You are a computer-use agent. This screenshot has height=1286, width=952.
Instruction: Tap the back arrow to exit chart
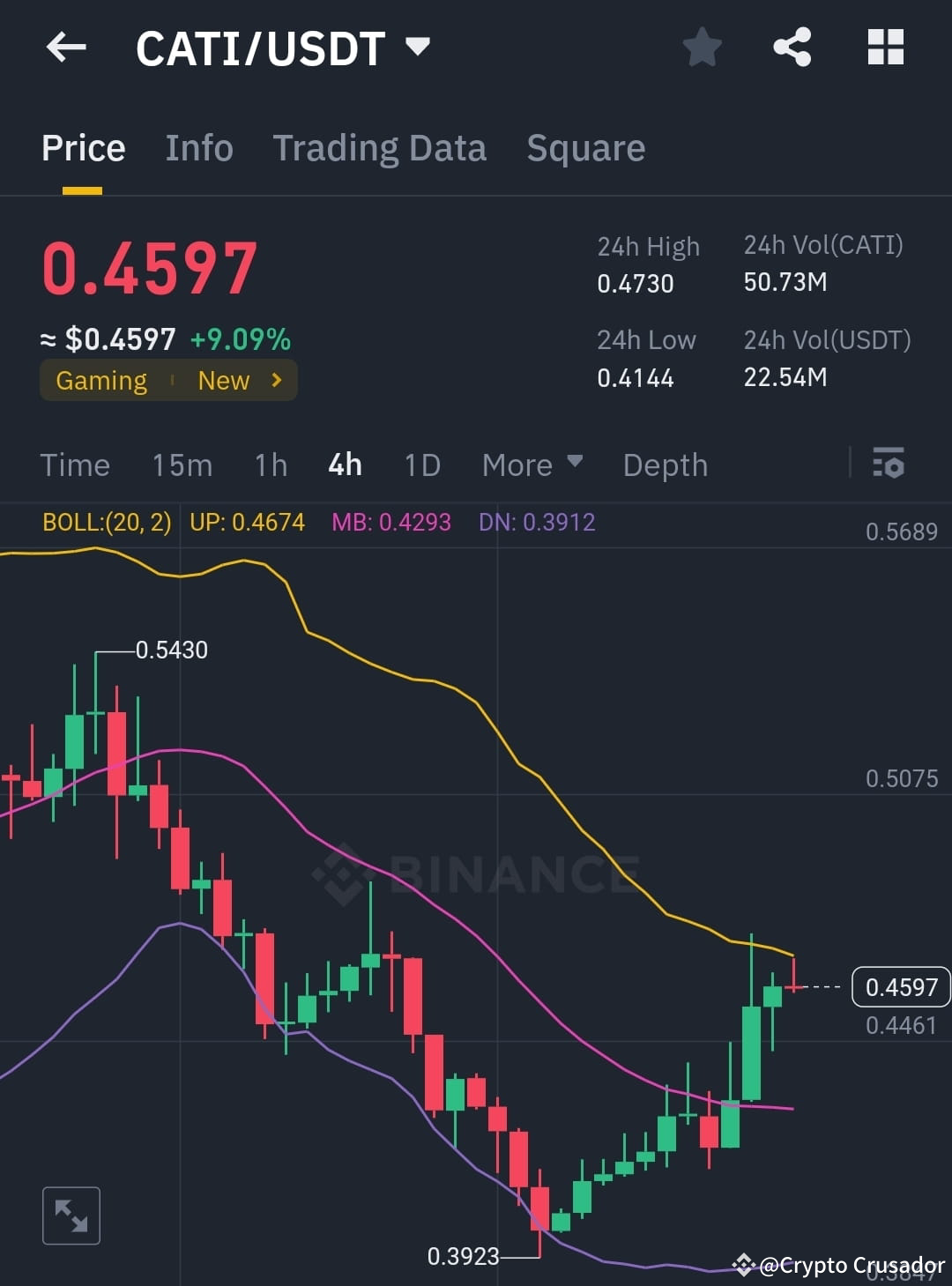(x=66, y=48)
